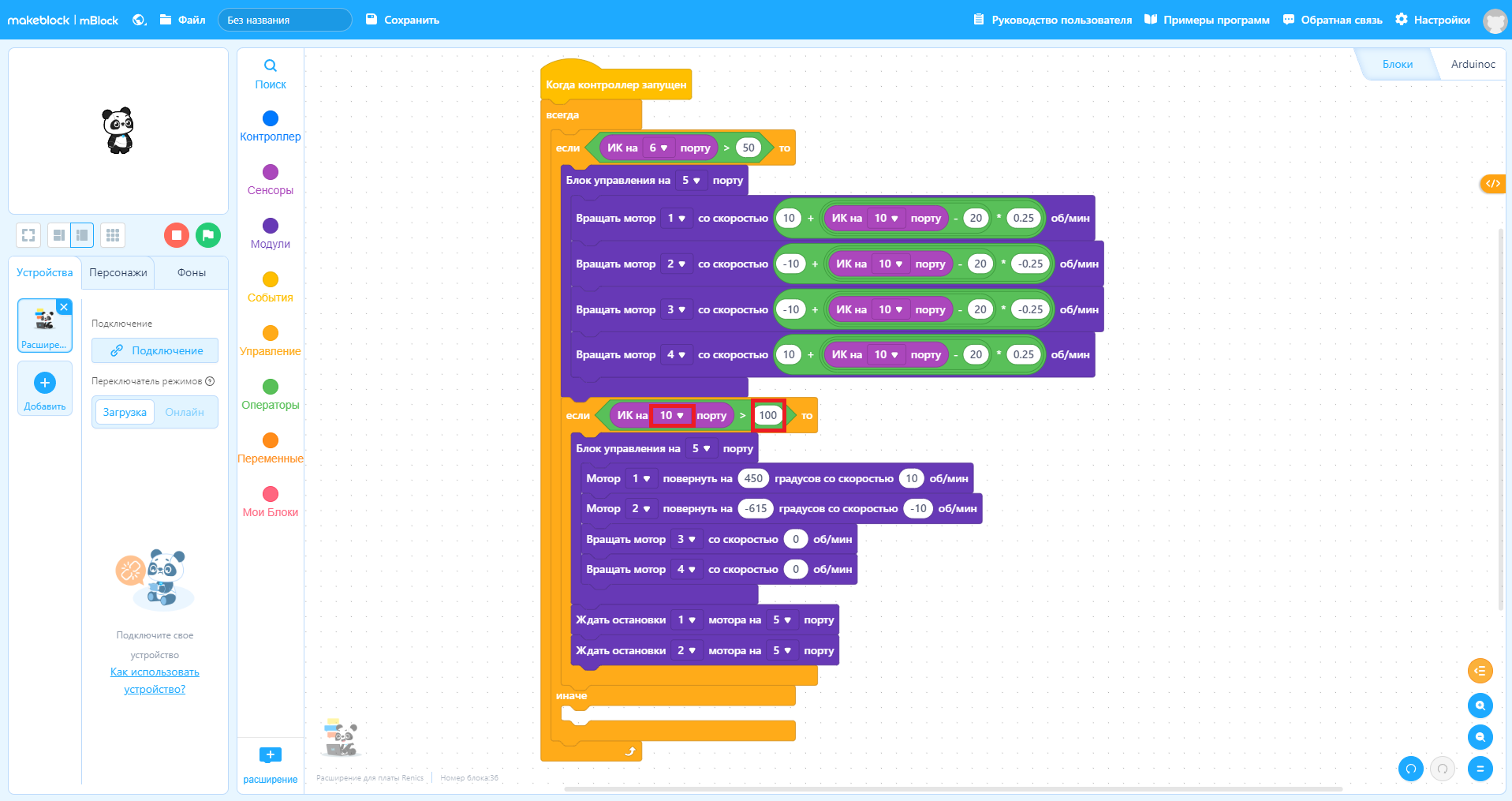The width and height of the screenshot is (1512, 801).
Task: Open motor 1 dropdown in Вращать мотор block
Action: point(677,218)
